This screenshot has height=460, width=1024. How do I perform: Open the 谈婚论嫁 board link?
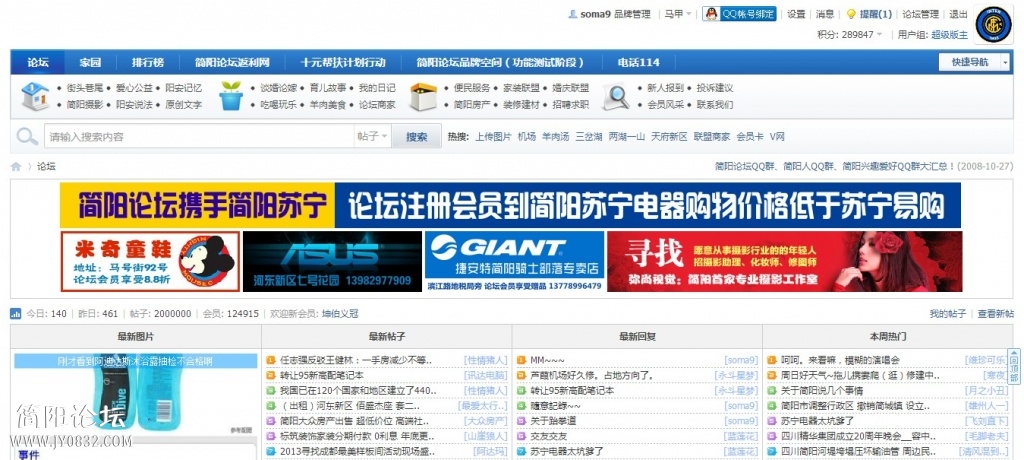(279, 88)
